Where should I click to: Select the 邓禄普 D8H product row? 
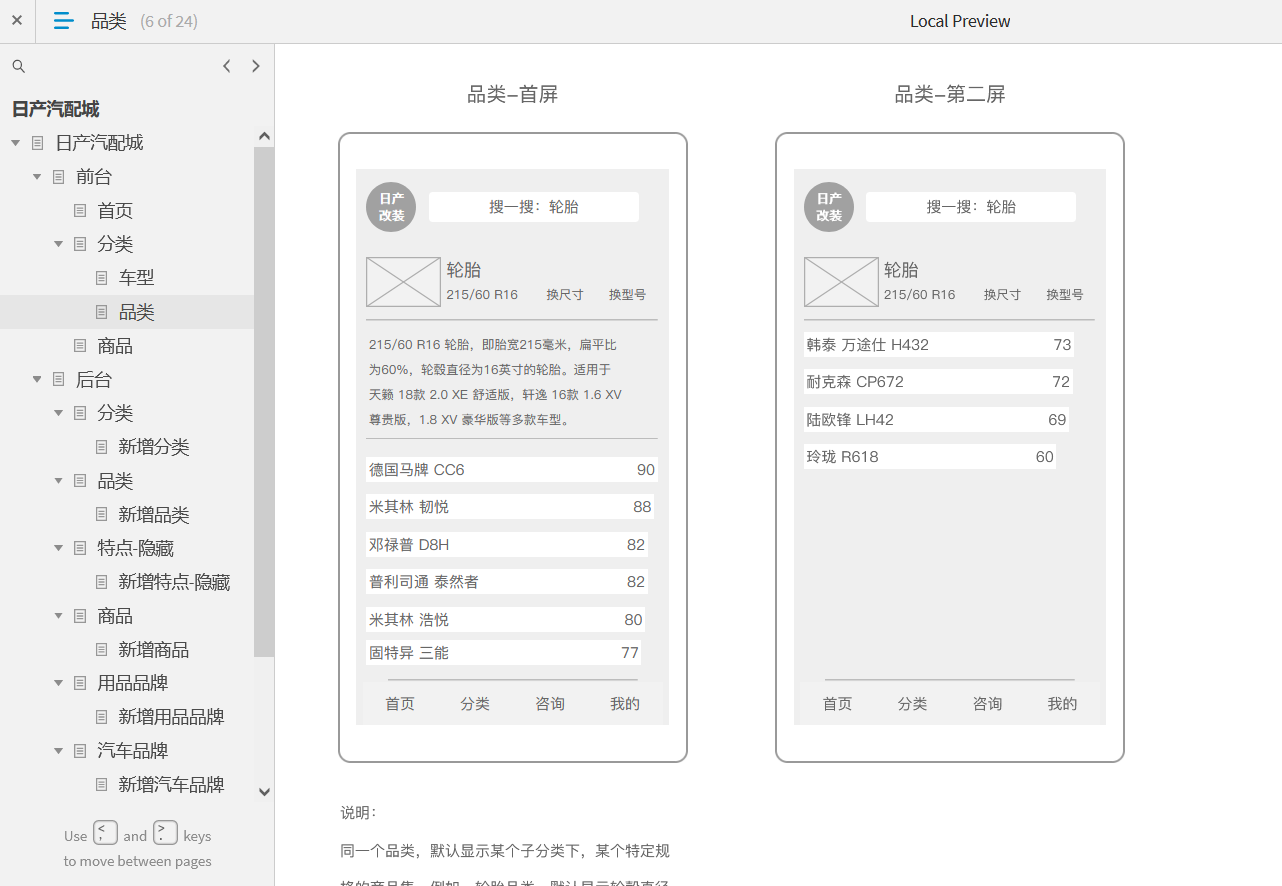pos(507,545)
